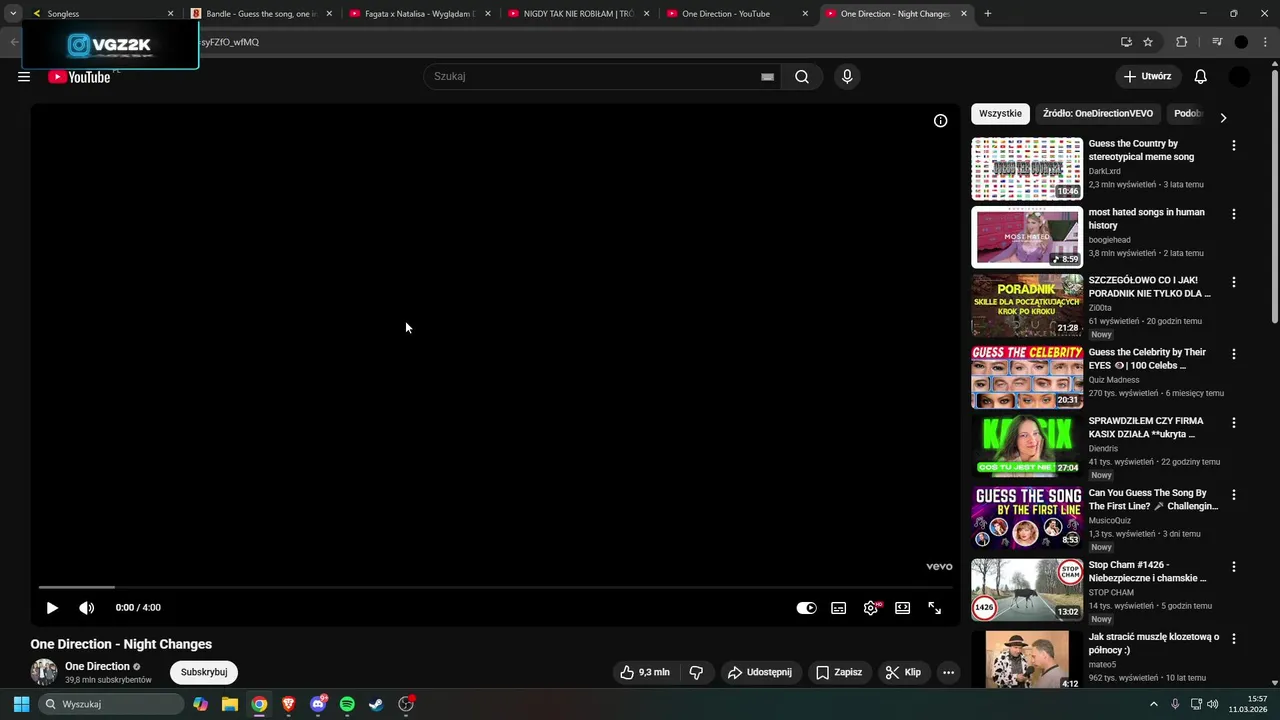1280x720 pixels.
Task: Go to YouTube home via logo
Action: 79,77
